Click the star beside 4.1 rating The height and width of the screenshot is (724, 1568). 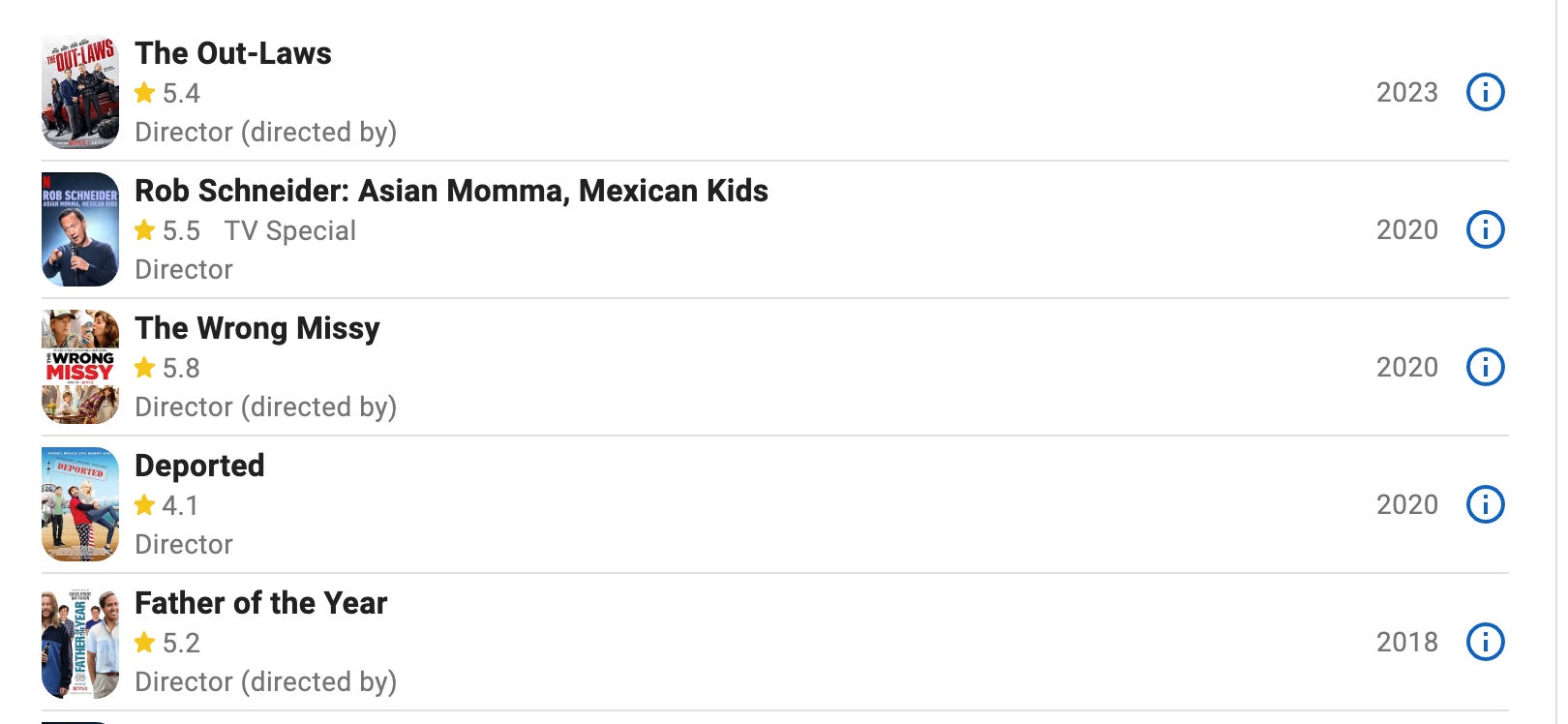point(145,505)
